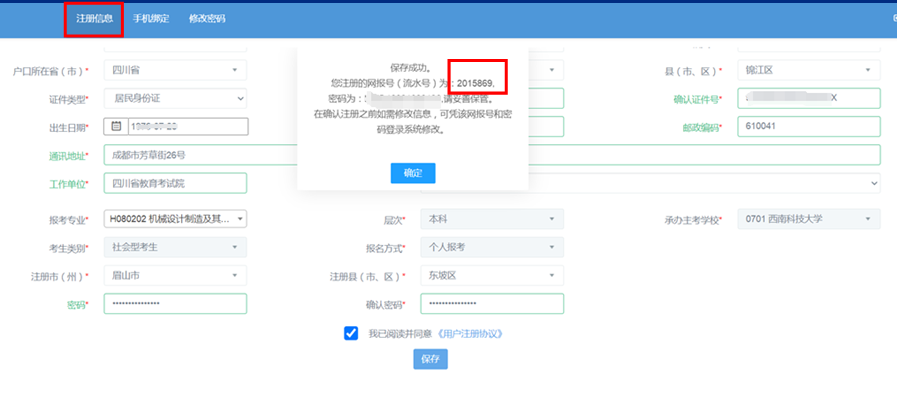897x401 pixels.
Task: Click the calendar icon in 出生日期
Action: [116, 127]
